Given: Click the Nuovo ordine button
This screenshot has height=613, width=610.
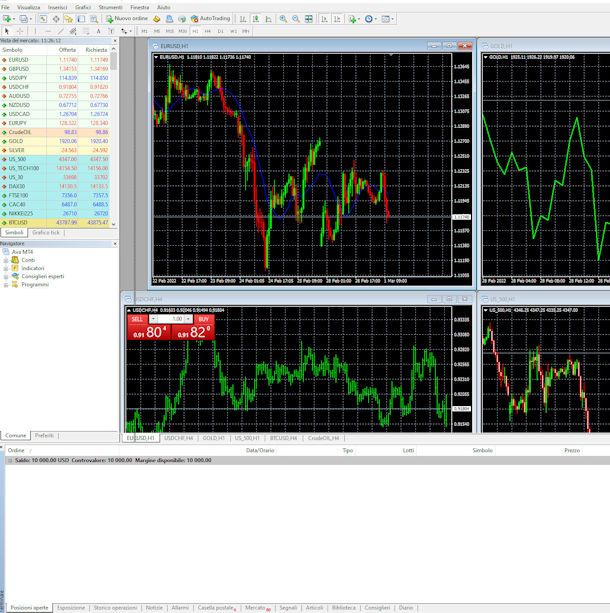Looking at the screenshot, I should click(127, 18).
